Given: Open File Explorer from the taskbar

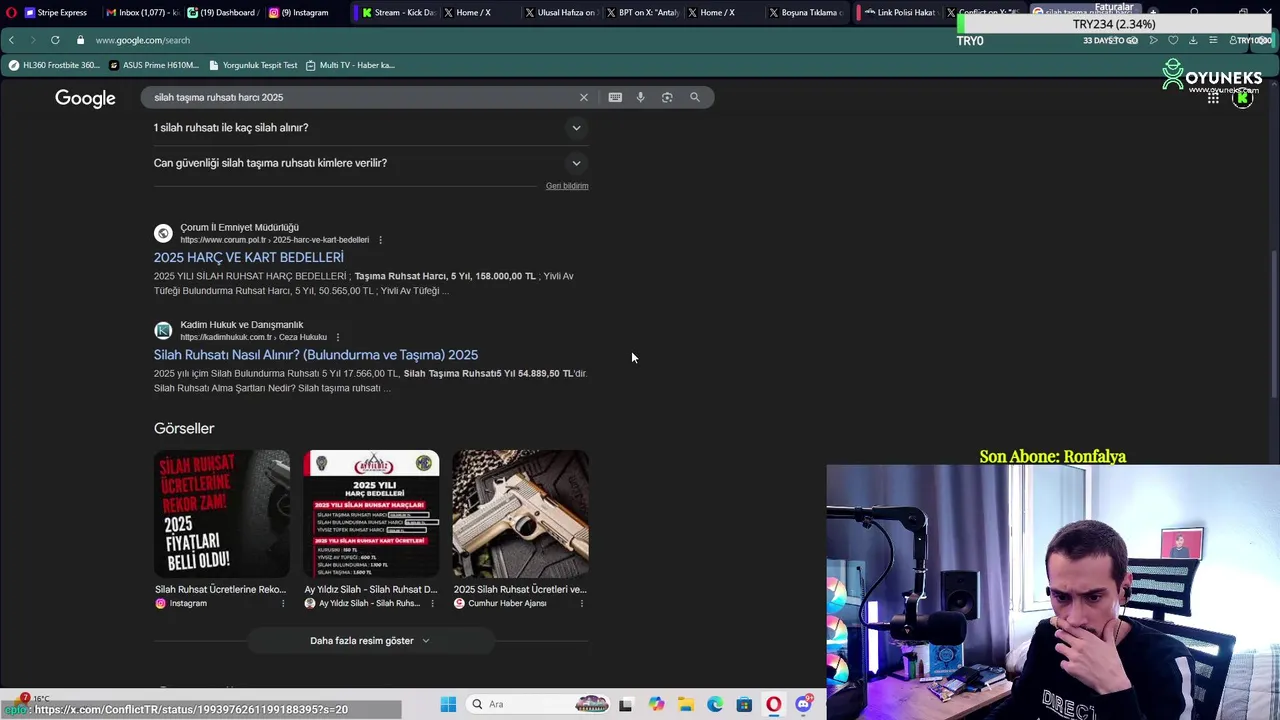Looking at the screenshot, I should tap(686, 704).
